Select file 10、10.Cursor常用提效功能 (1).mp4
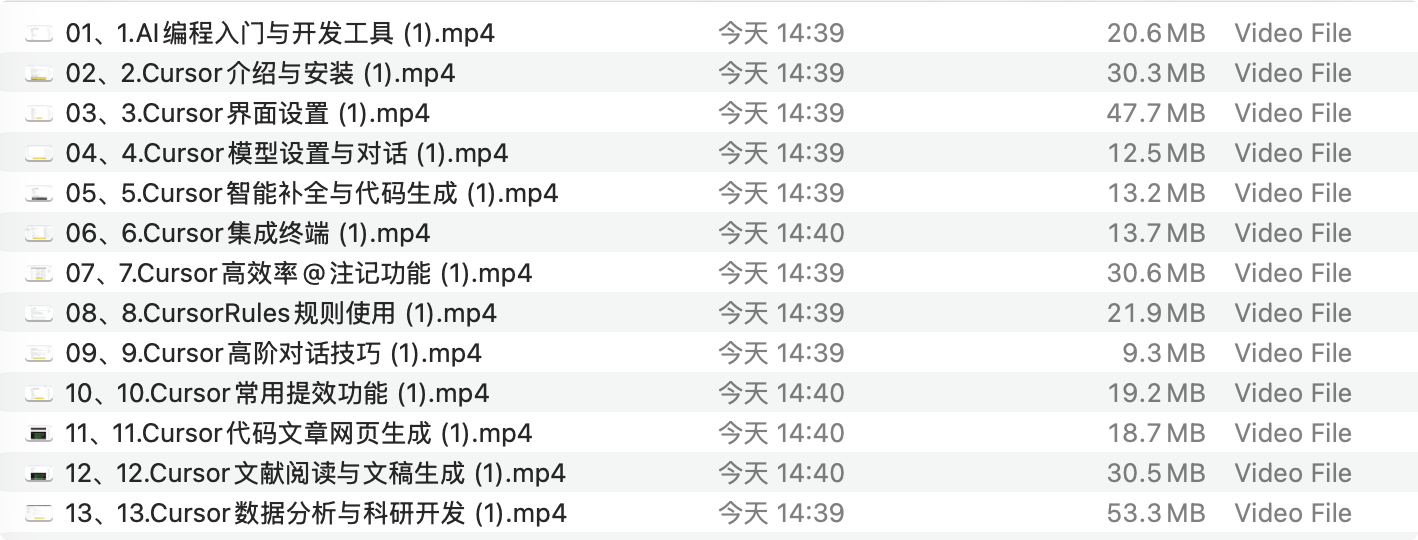This screenshot has height=540, width=1418. point(277,394)
